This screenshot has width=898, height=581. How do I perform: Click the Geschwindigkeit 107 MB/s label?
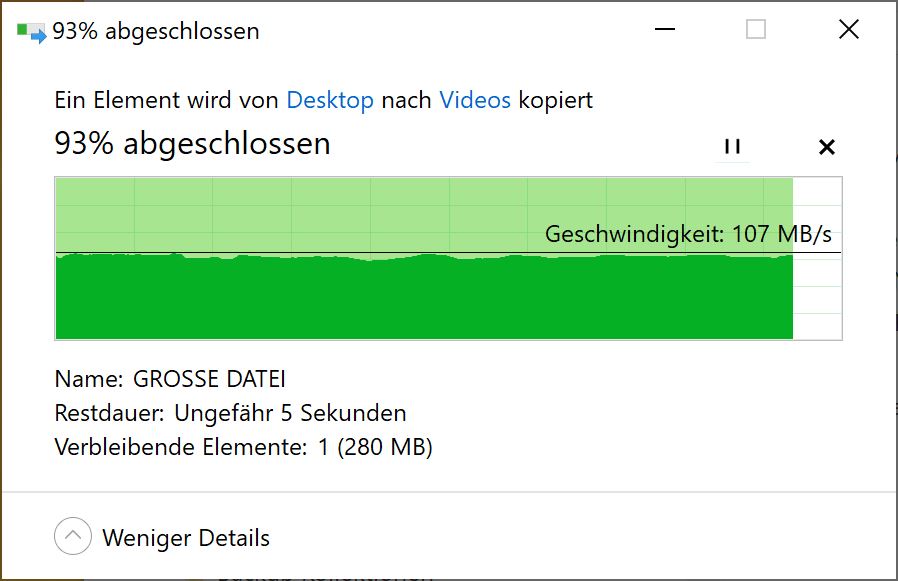point(690,233)
